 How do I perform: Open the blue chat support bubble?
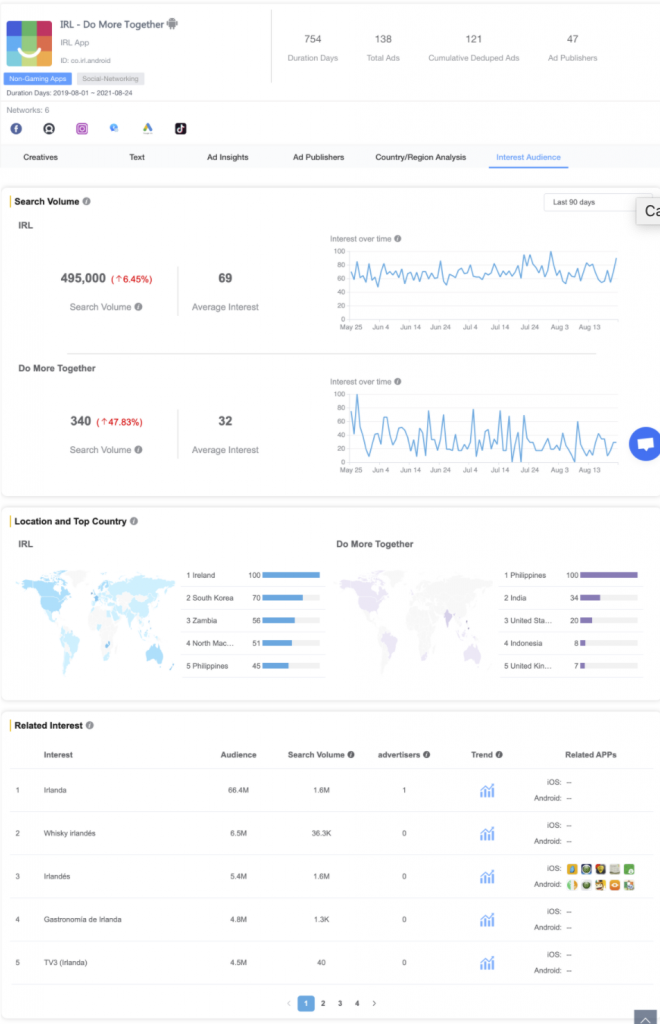[x=644, y=444]
